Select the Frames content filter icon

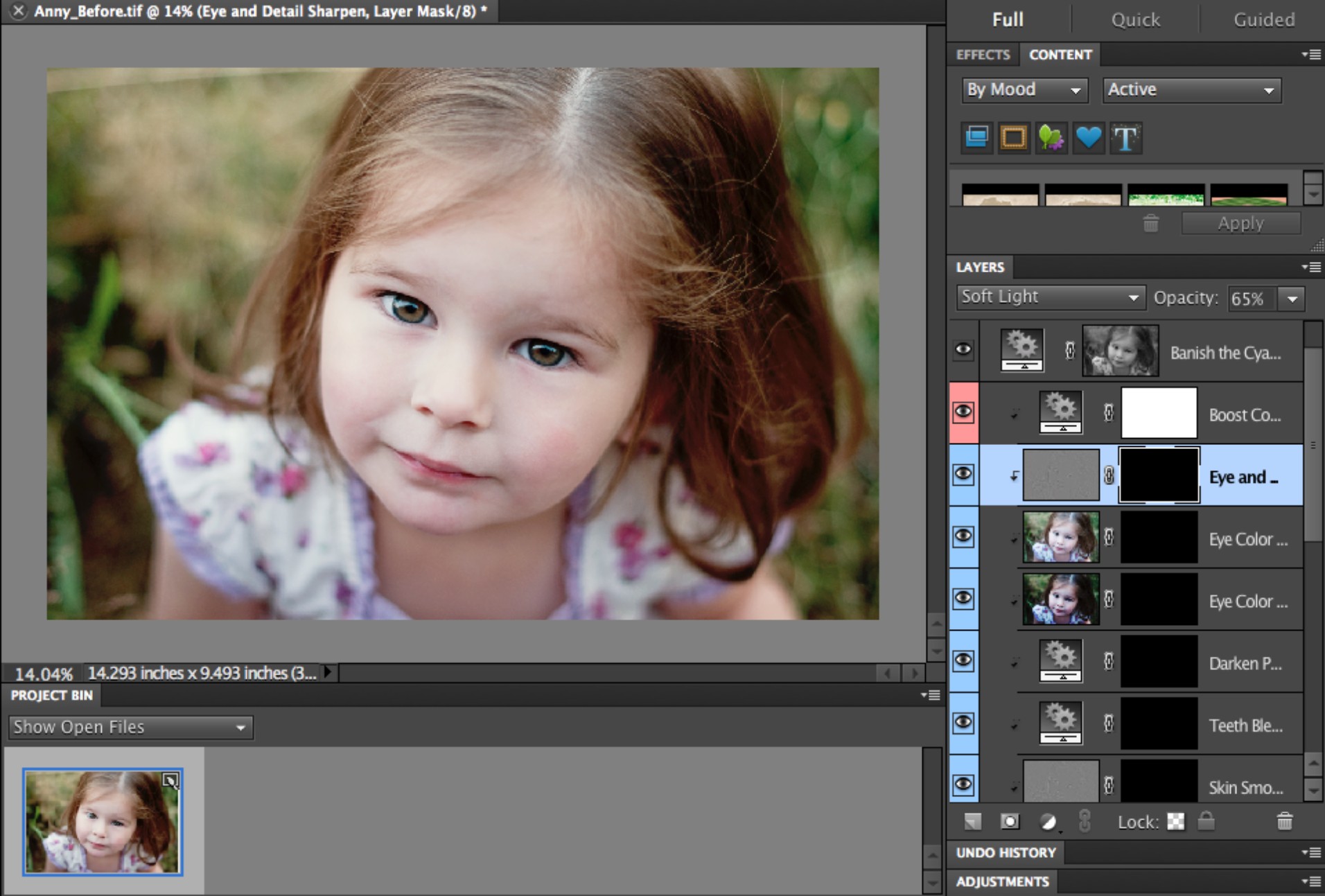(x=1014, y=137)
